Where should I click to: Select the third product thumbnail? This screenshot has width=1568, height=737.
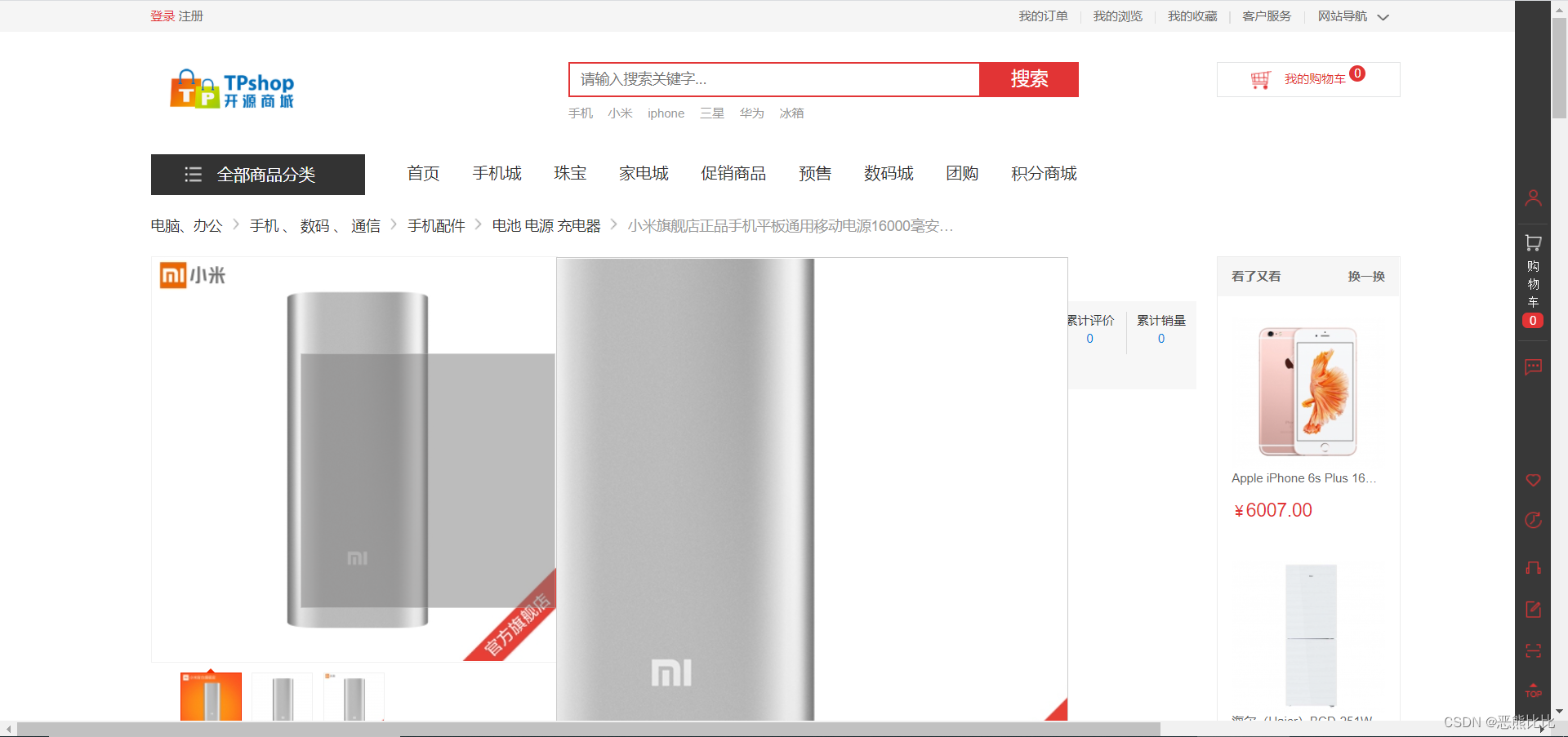[354, 696]
